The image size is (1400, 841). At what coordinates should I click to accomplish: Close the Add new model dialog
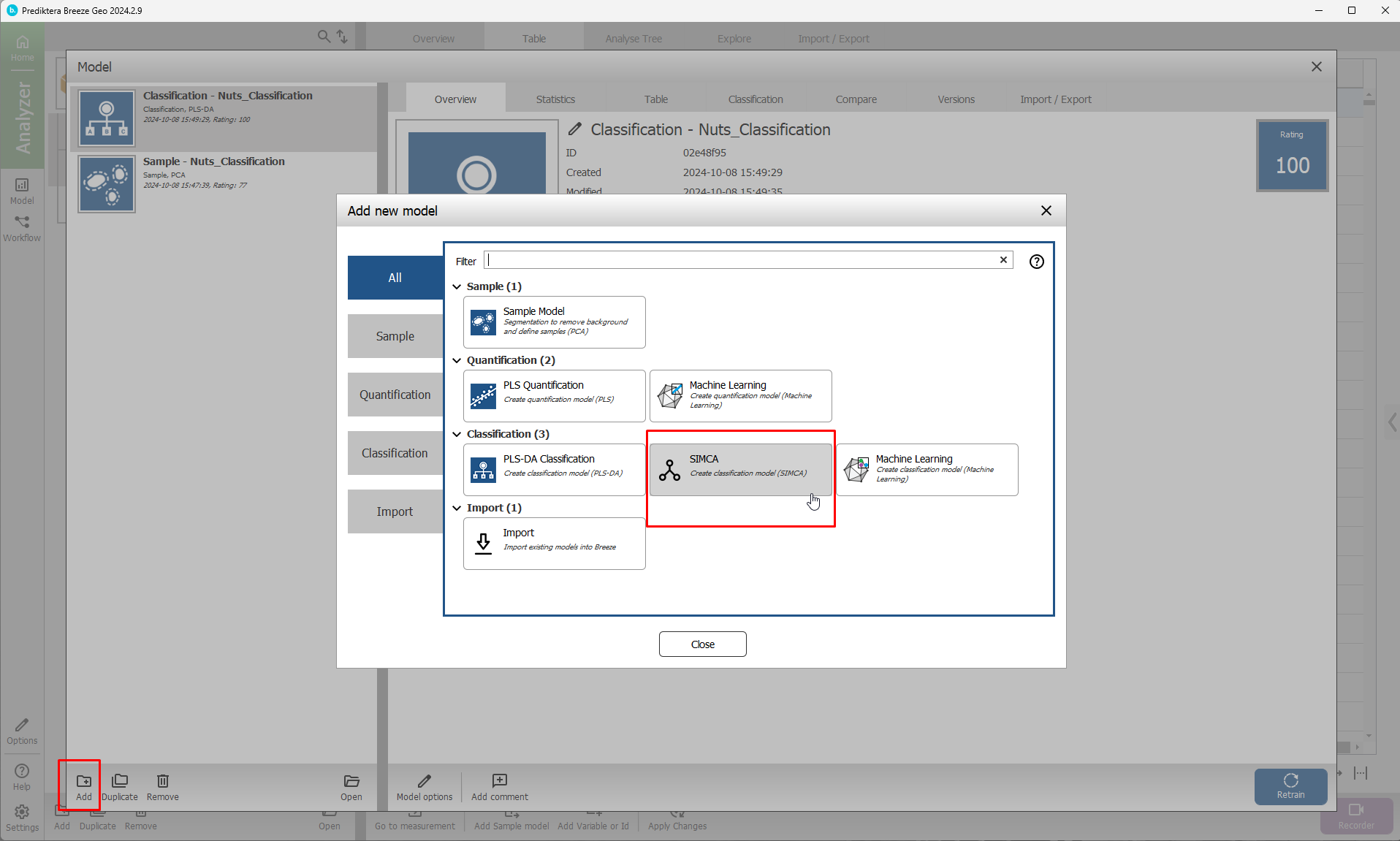point(1046,210)
